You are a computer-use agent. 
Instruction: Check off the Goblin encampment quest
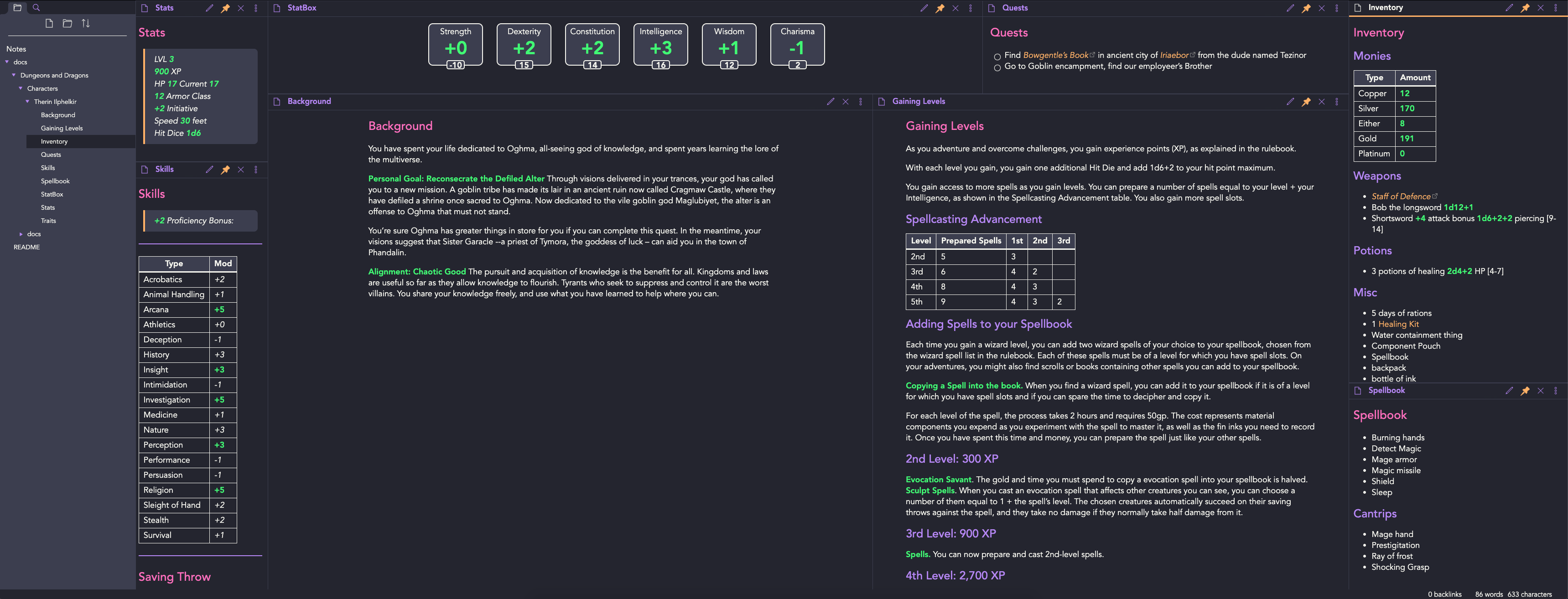point(997,67)
